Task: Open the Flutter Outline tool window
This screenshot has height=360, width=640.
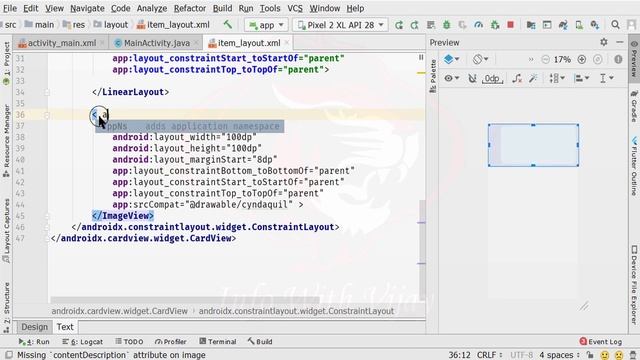Action: tap(634, 166)
